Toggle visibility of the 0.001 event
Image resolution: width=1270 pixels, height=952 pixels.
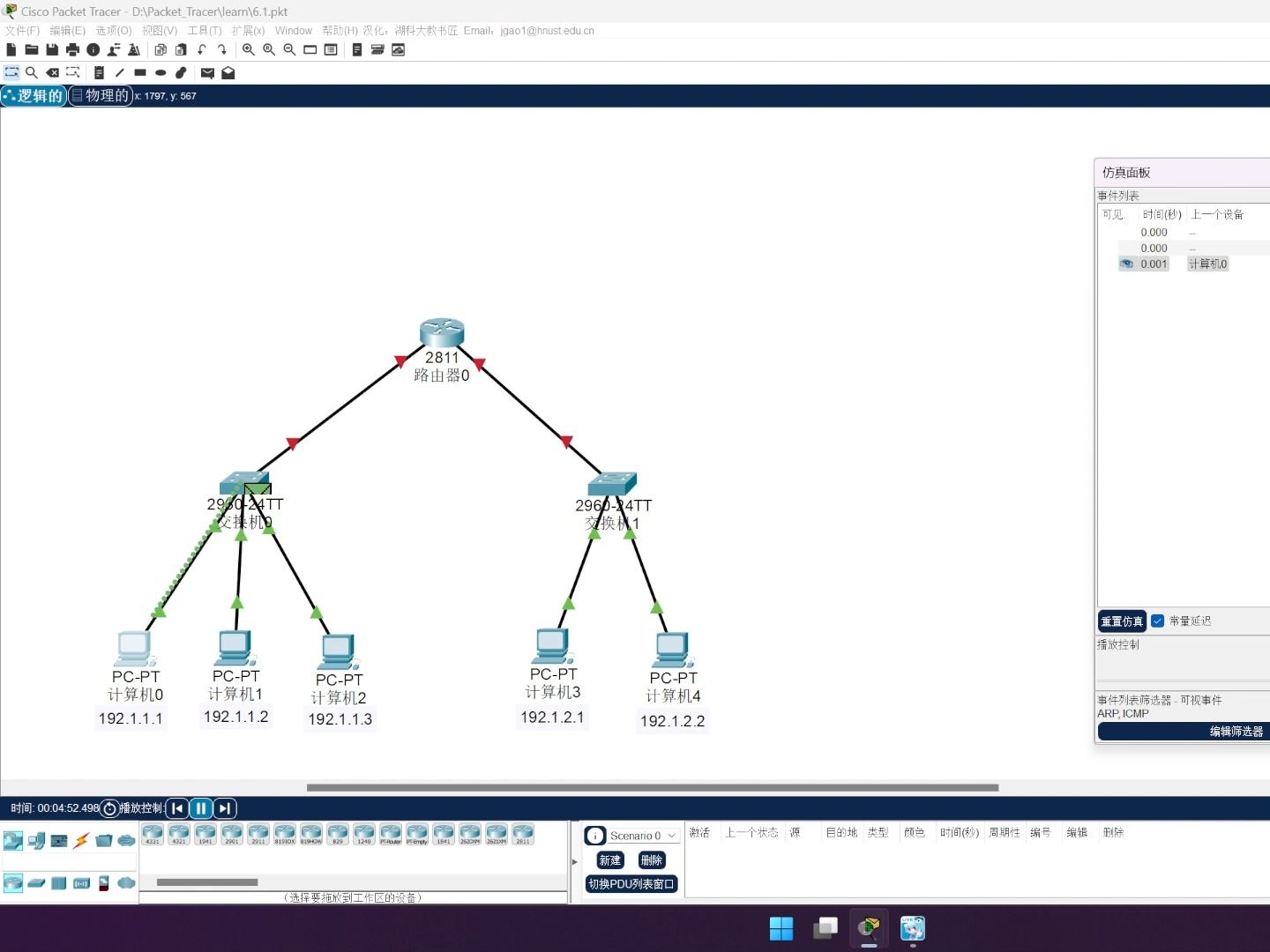click(1125, 264)
